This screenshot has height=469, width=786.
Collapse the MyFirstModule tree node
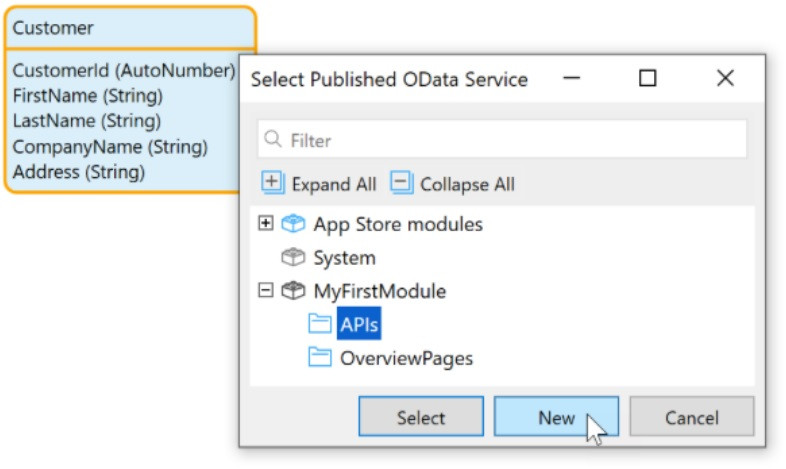tap(265, 291)
